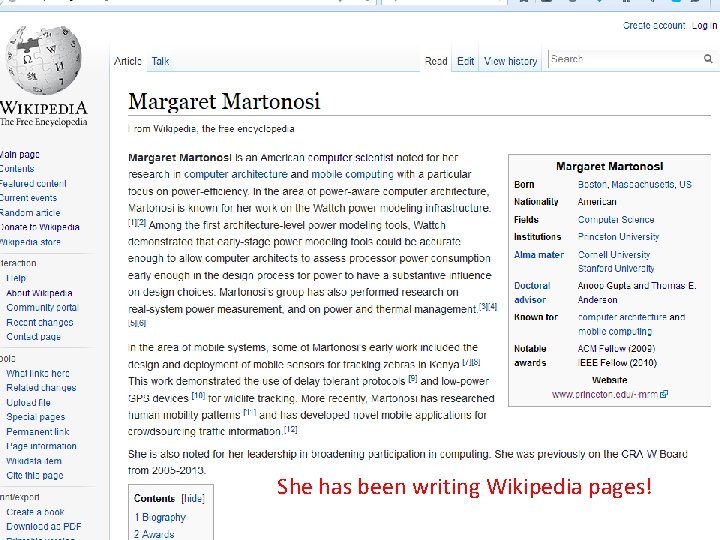The image size is (720, 540).
Task: Open the Talk tab
Action: coord(160,61)
